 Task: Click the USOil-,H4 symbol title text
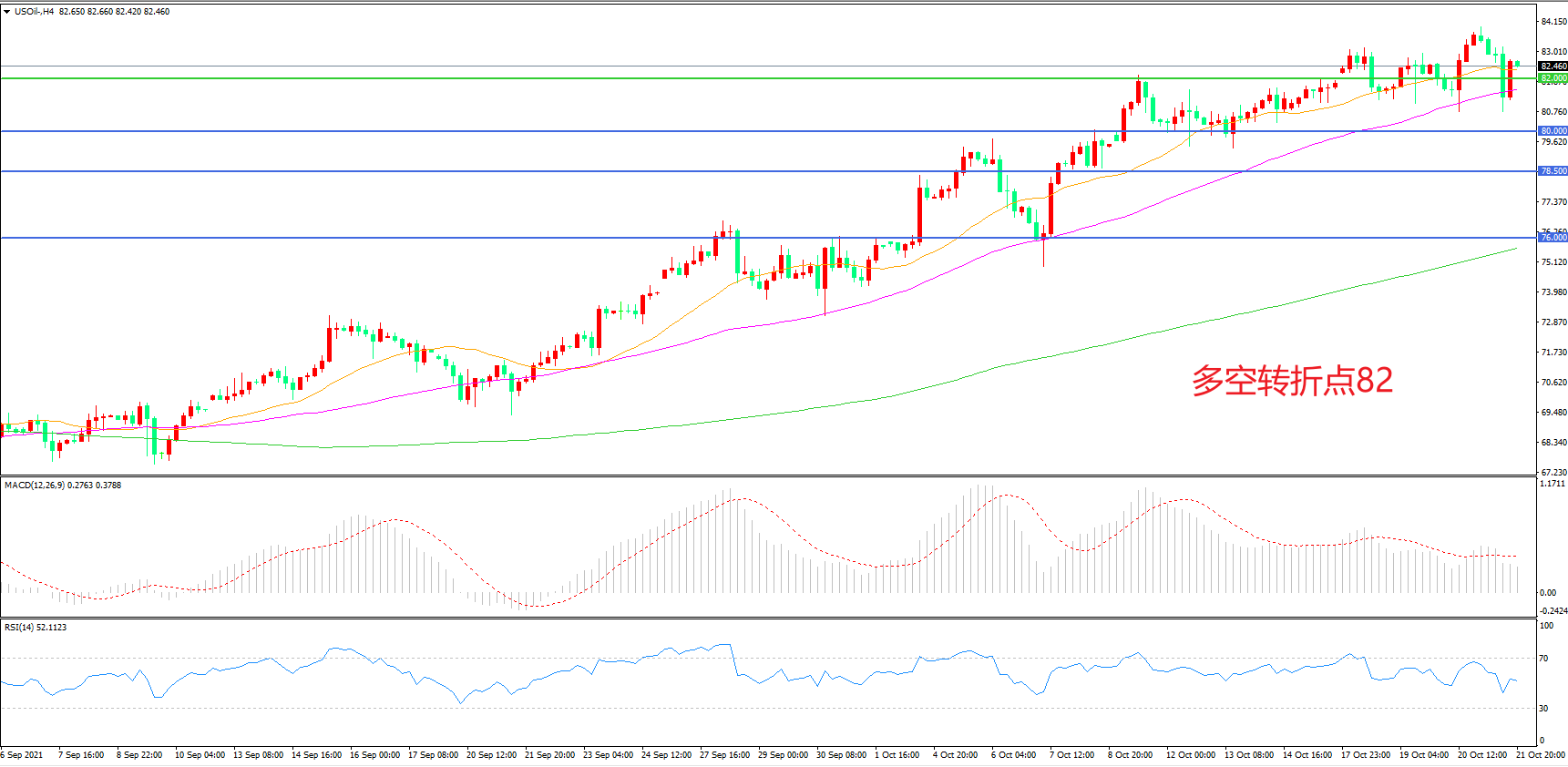[34, 12]
